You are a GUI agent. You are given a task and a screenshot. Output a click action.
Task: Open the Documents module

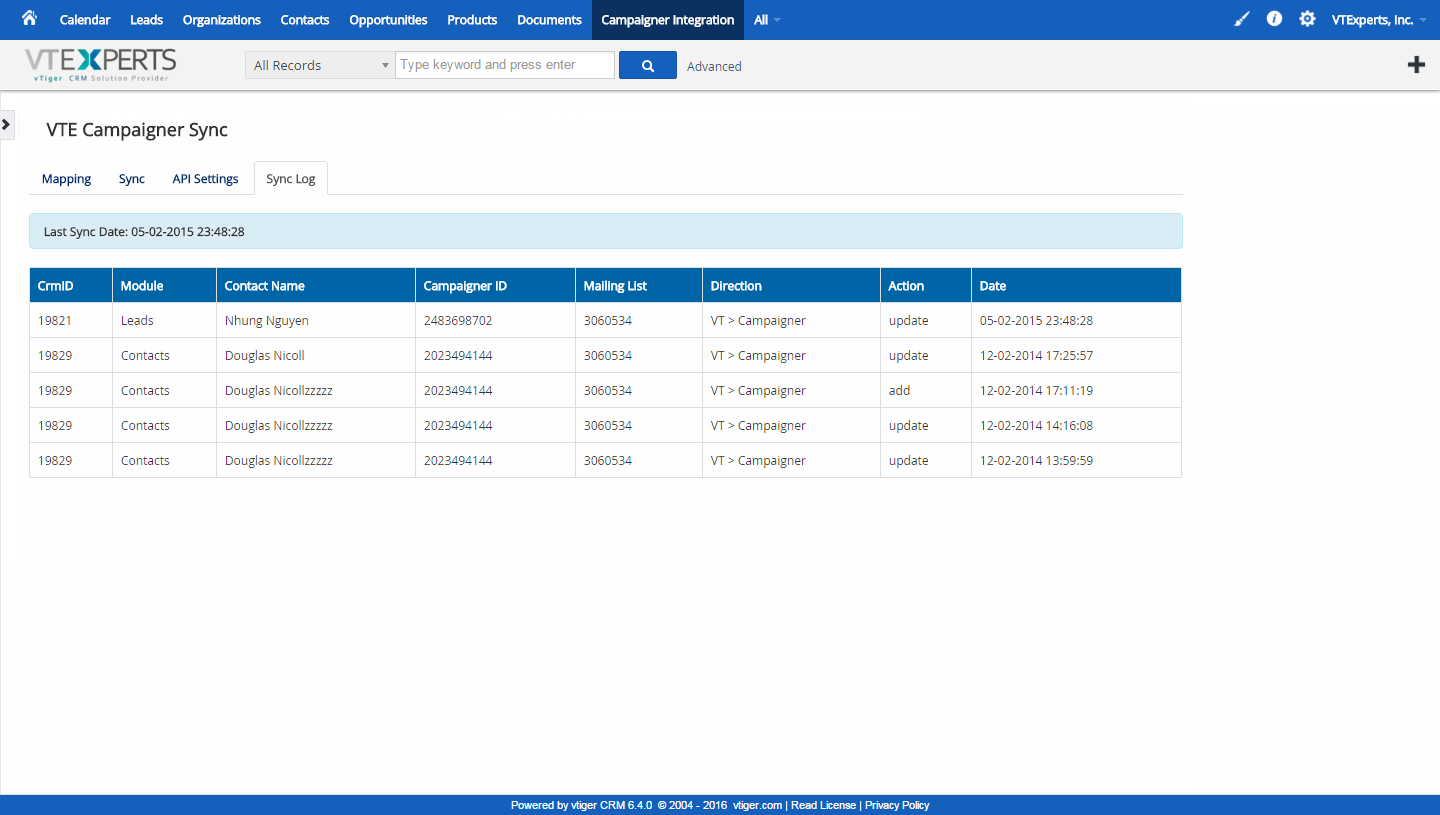coord(549,20)
